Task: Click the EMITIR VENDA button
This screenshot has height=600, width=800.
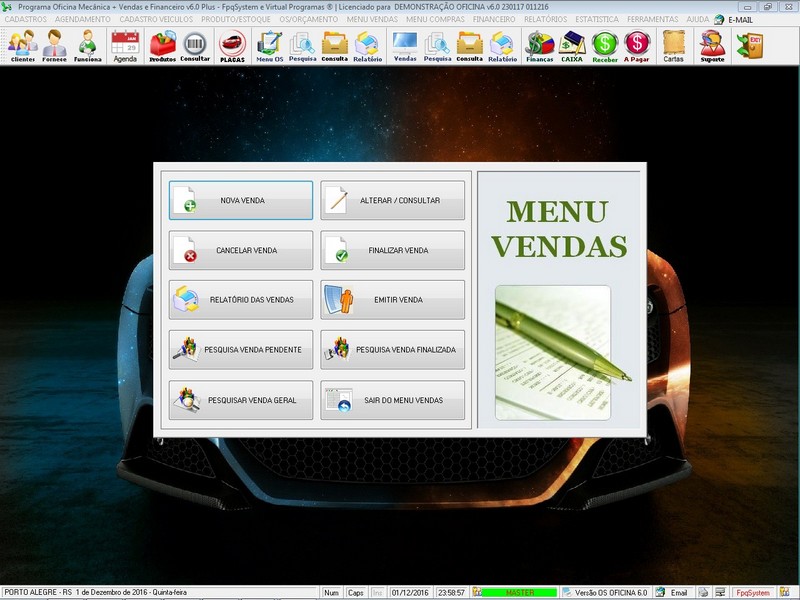Action: [x=392, y=300]
